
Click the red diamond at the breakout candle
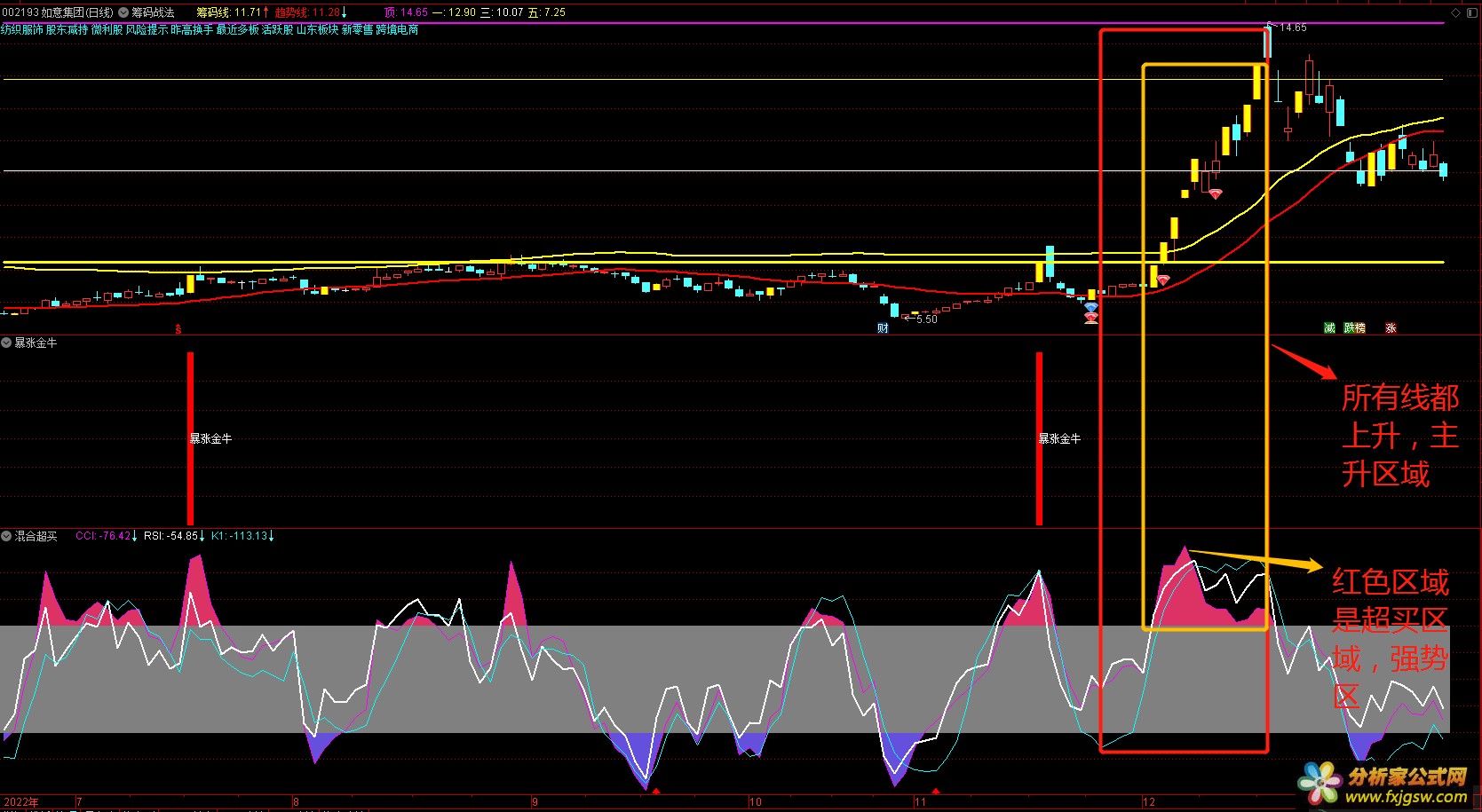point(1162,280)
